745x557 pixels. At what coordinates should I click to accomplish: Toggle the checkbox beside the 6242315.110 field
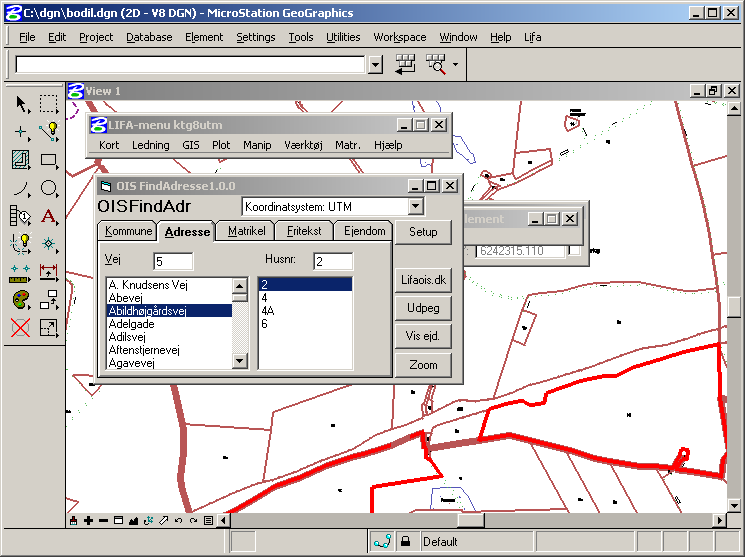click(574, 250)
